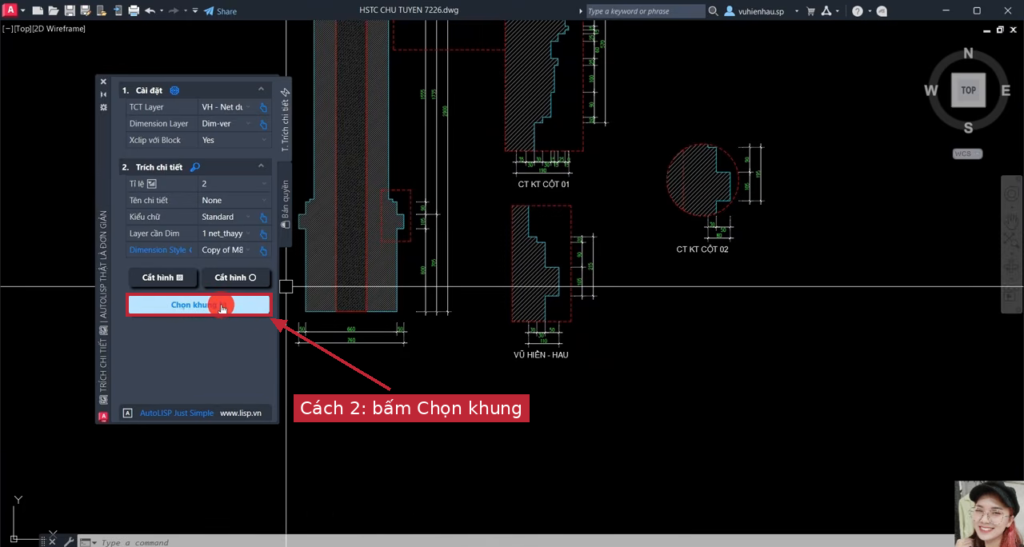
Task: Open the vuhienhau.sp account menu
Action: 761,11
